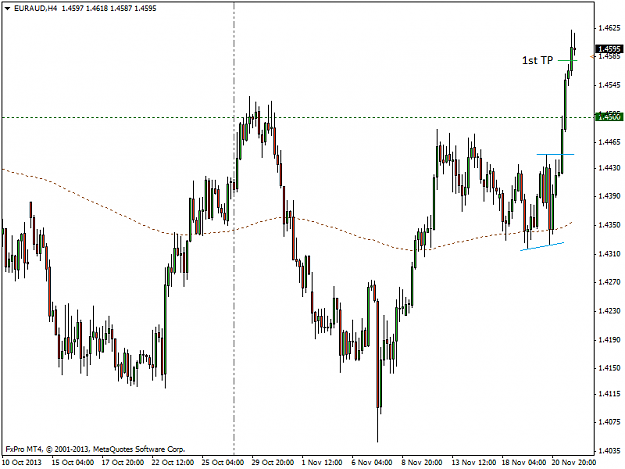The height and width of the screenshot is (469, 625).
Task: Select the green 1.4500 level price tag
Action: [609, 117]
